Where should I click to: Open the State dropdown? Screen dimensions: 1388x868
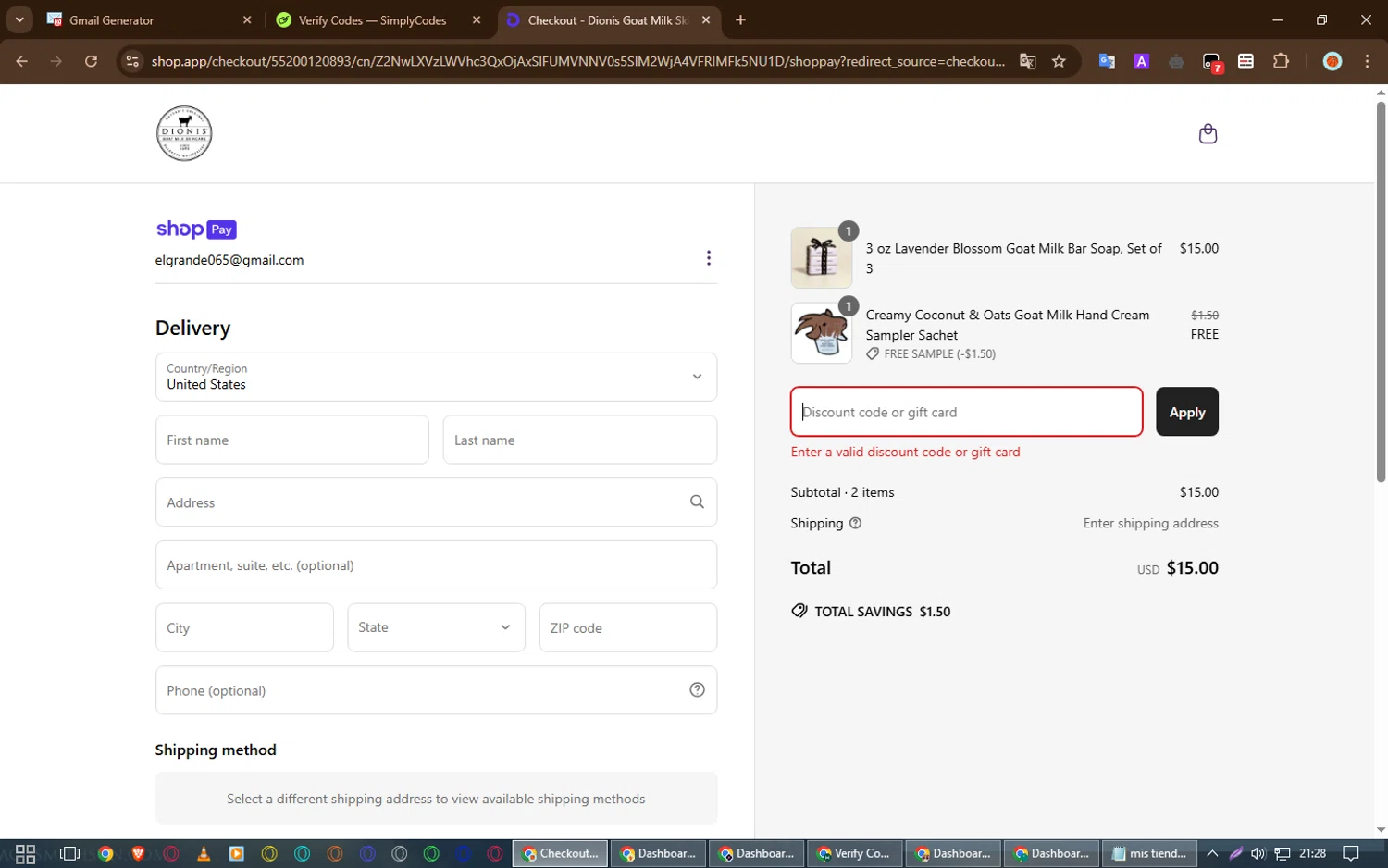pyautogui.click(x=436, y=627)
